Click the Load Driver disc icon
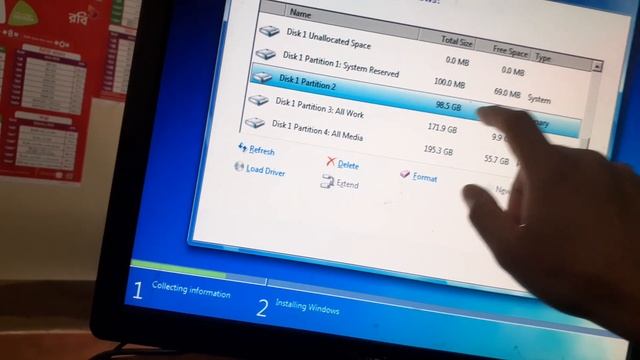The image size is (640, 360). [x=239, y=167]
